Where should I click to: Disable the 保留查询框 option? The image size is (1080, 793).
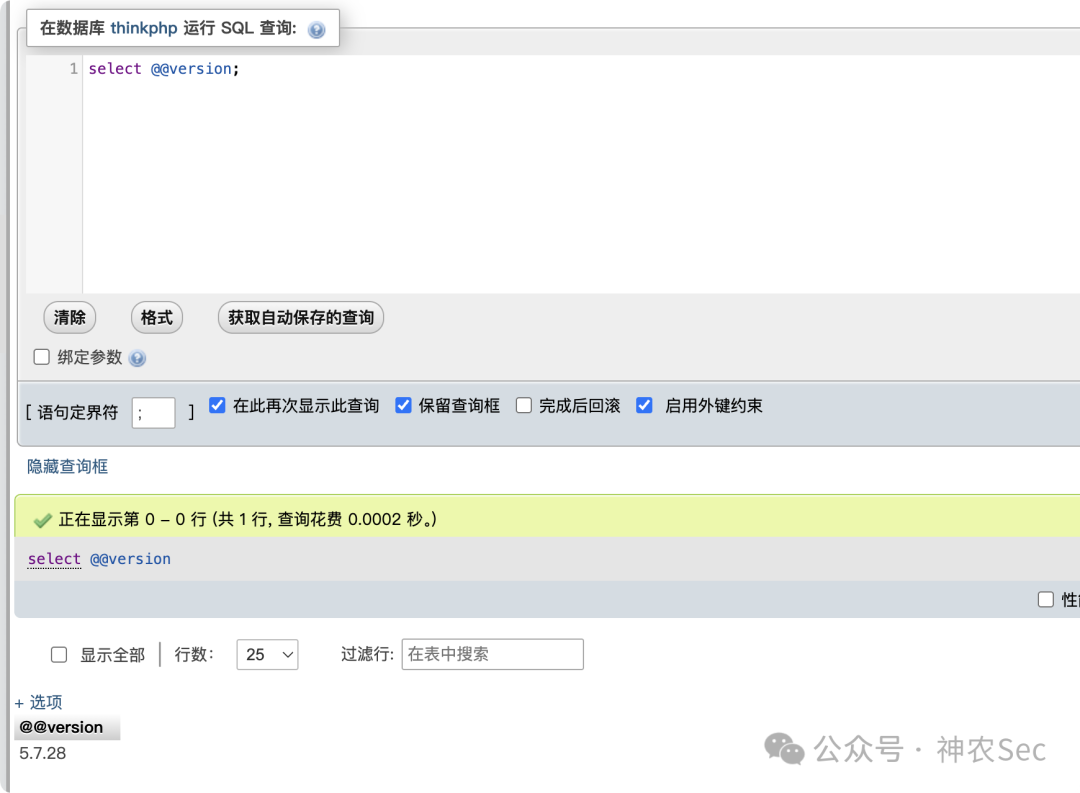[x=403, y=405]
